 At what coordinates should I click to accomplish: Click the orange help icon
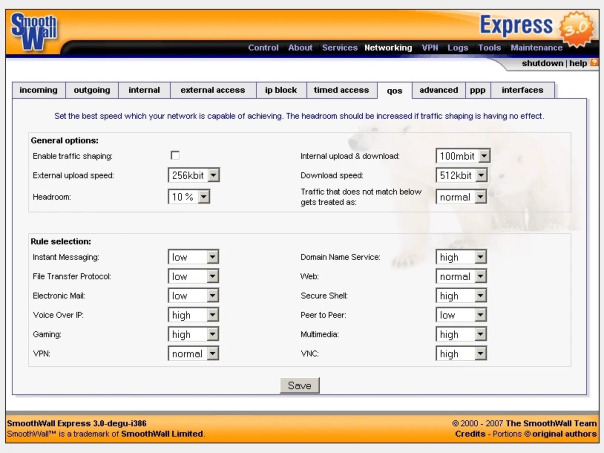coord(594,62)
